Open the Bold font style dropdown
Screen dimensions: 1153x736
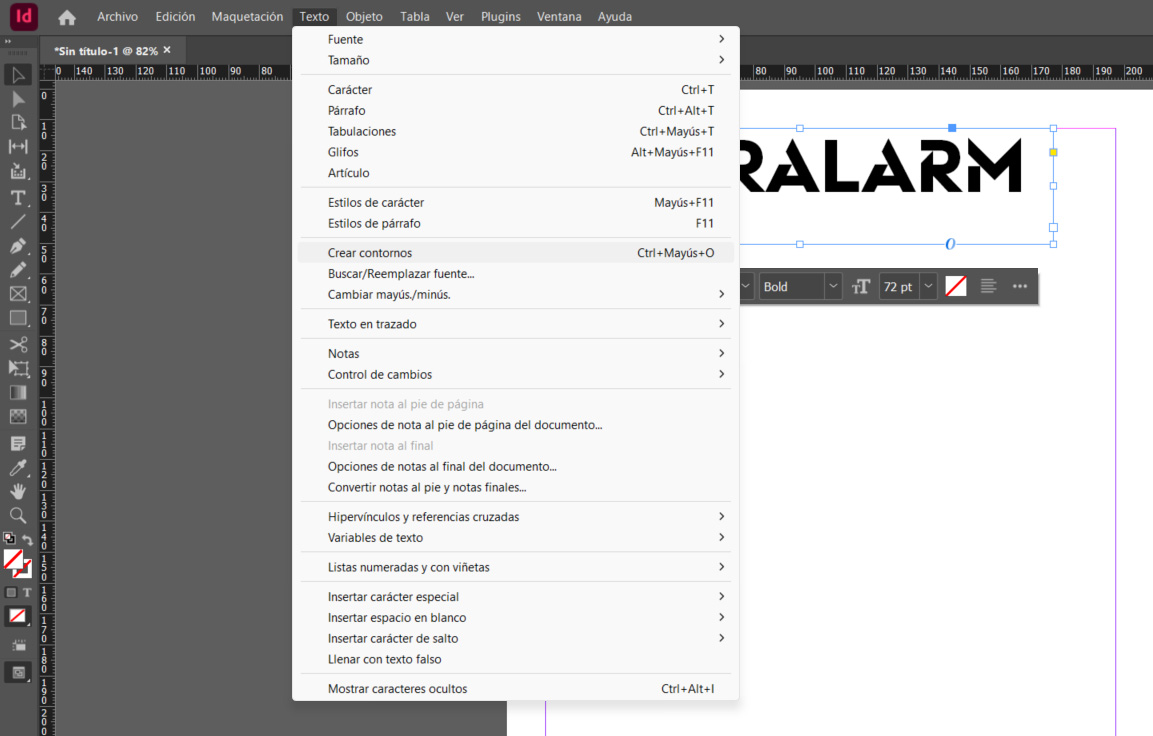click(x=832, y=287)
